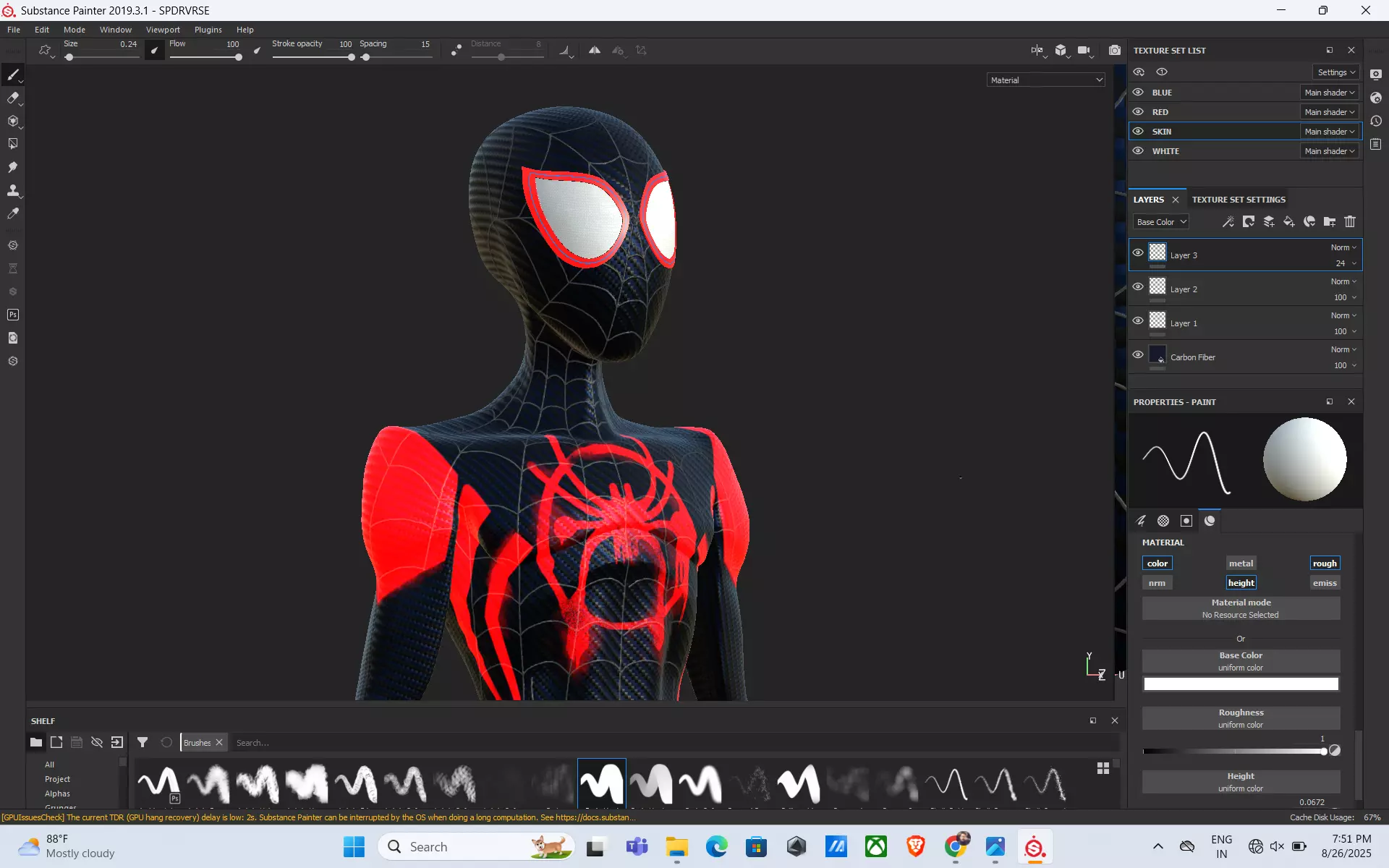Open the Base Color channel dropdown

tap(1161, 222)
